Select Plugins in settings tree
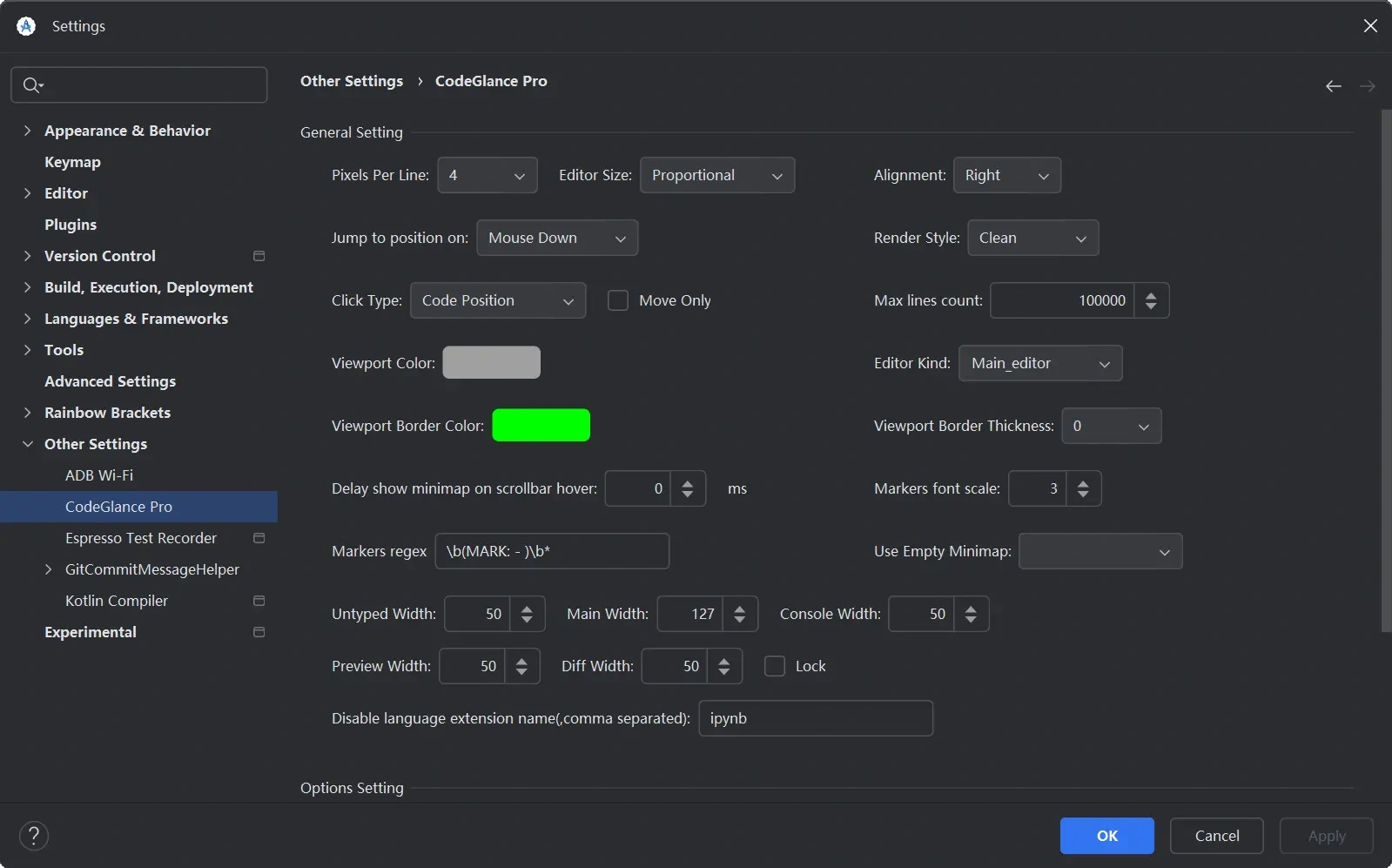Screen dimensions: 1392x868 click(71, 225)
